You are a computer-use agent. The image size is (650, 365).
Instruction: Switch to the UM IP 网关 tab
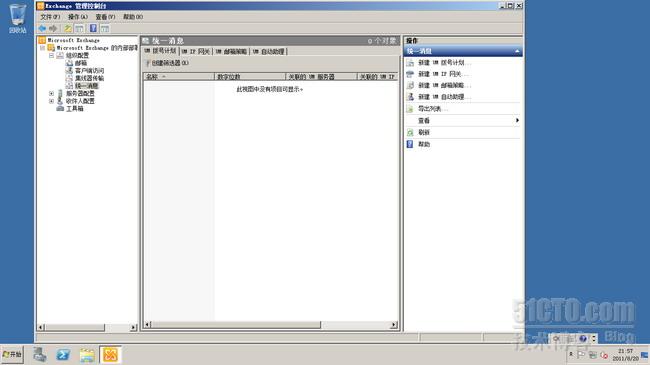coord(196,51)
